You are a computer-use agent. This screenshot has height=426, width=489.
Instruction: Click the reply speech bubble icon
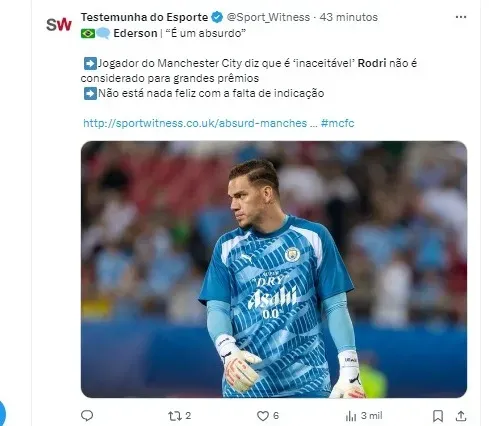[x=87, y=416]
